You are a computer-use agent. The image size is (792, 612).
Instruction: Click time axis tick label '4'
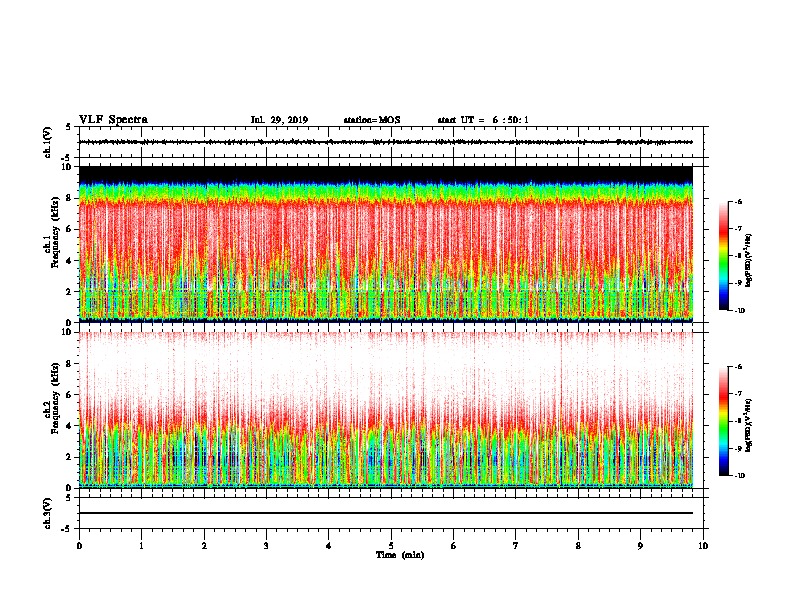pyautogui.click(x=329, y=545)
